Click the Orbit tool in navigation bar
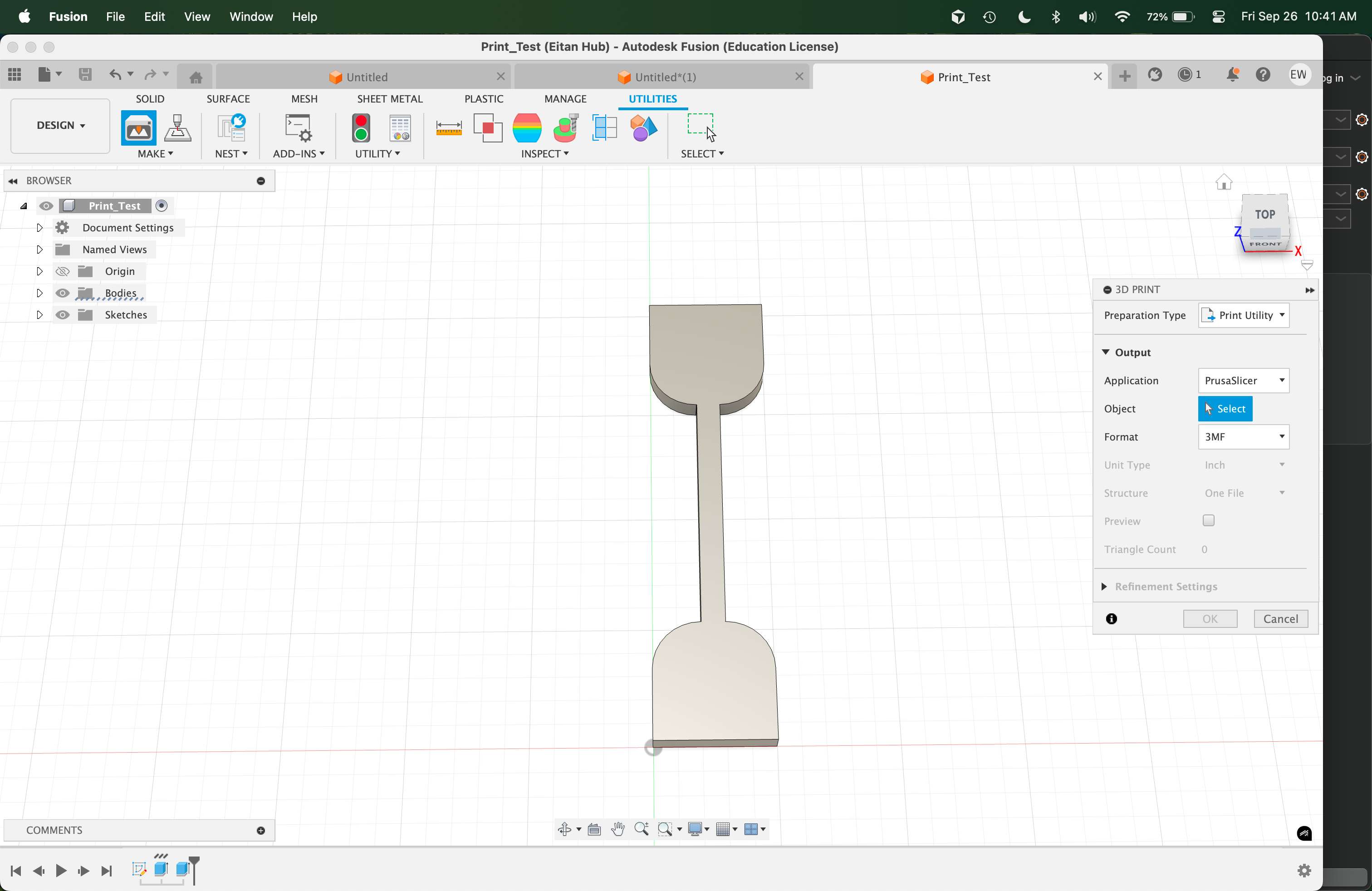1372x891 pixels. [x=564, y=829]
